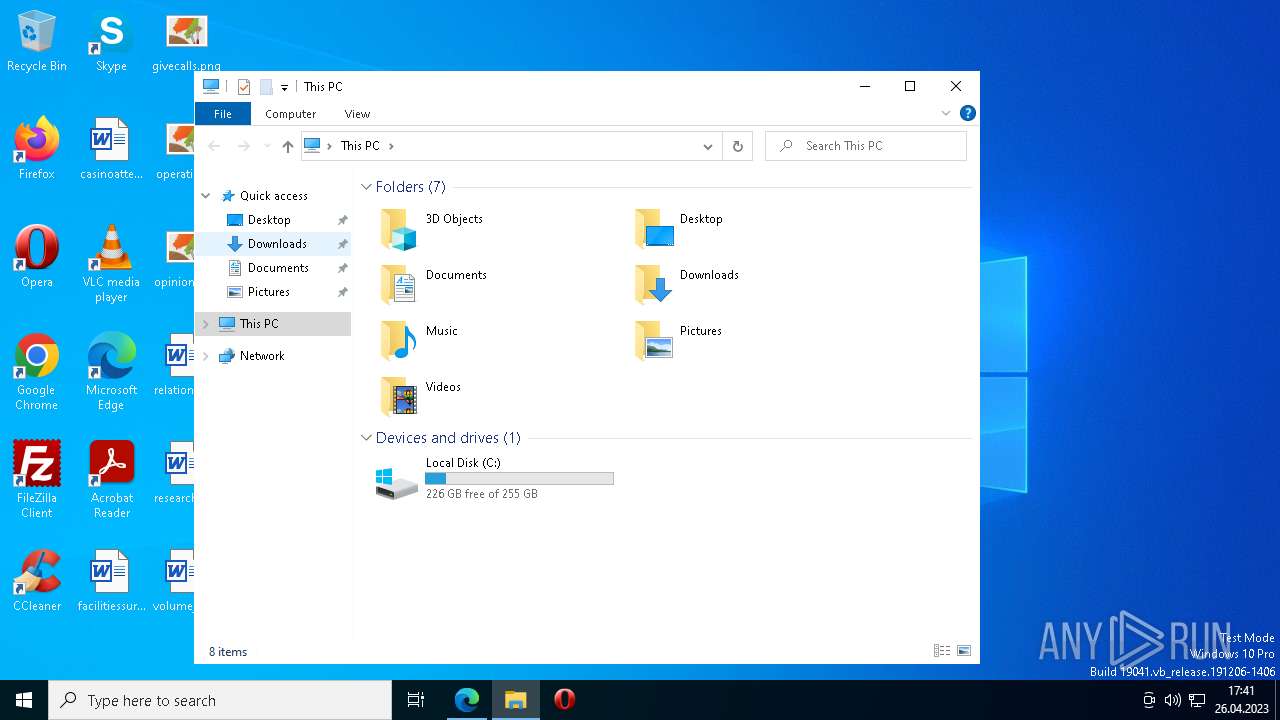Select the Acrobat Reader shortcut

(x=111, y=481)
